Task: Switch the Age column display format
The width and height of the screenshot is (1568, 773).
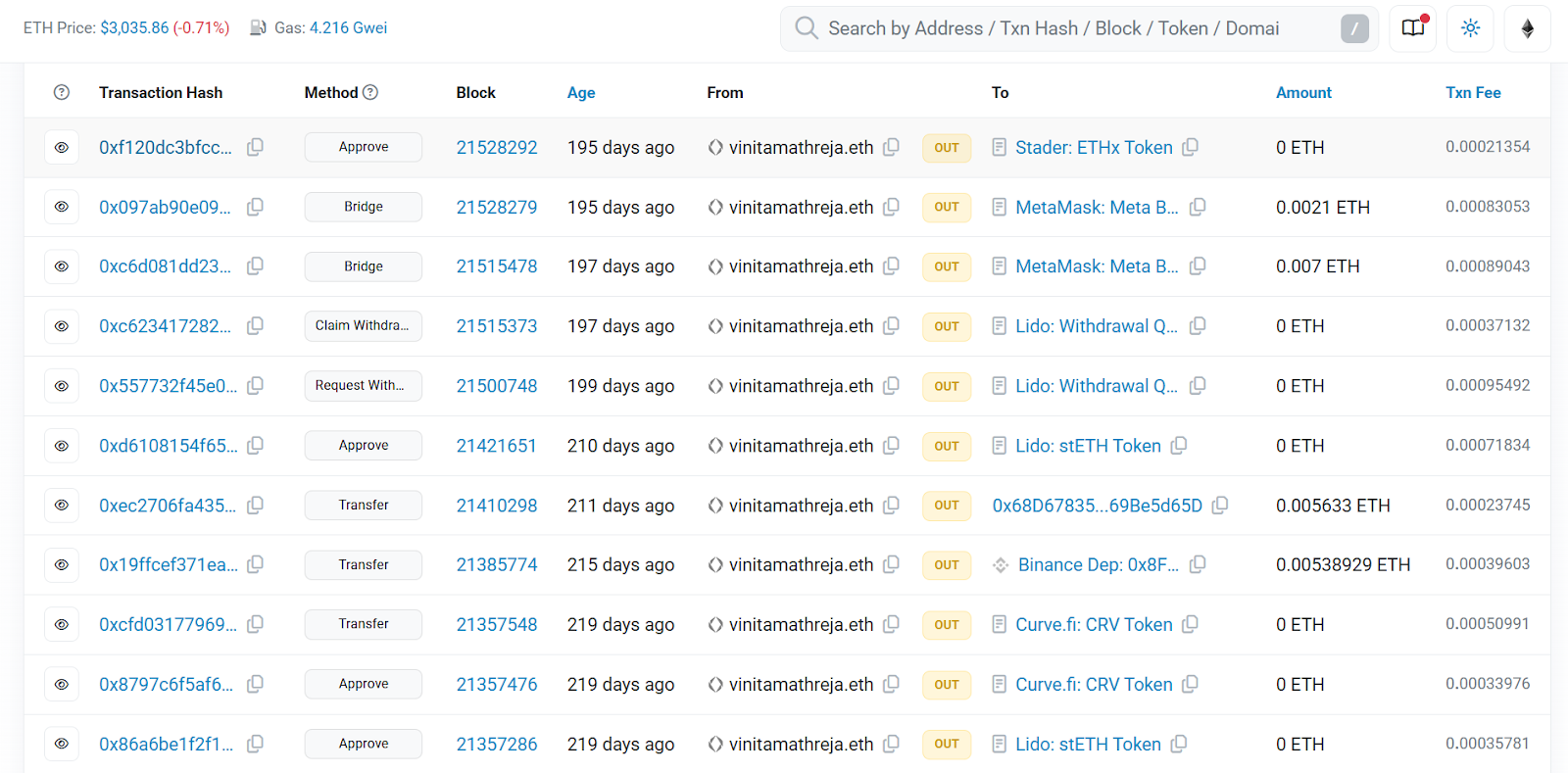Action: [581, 92]
